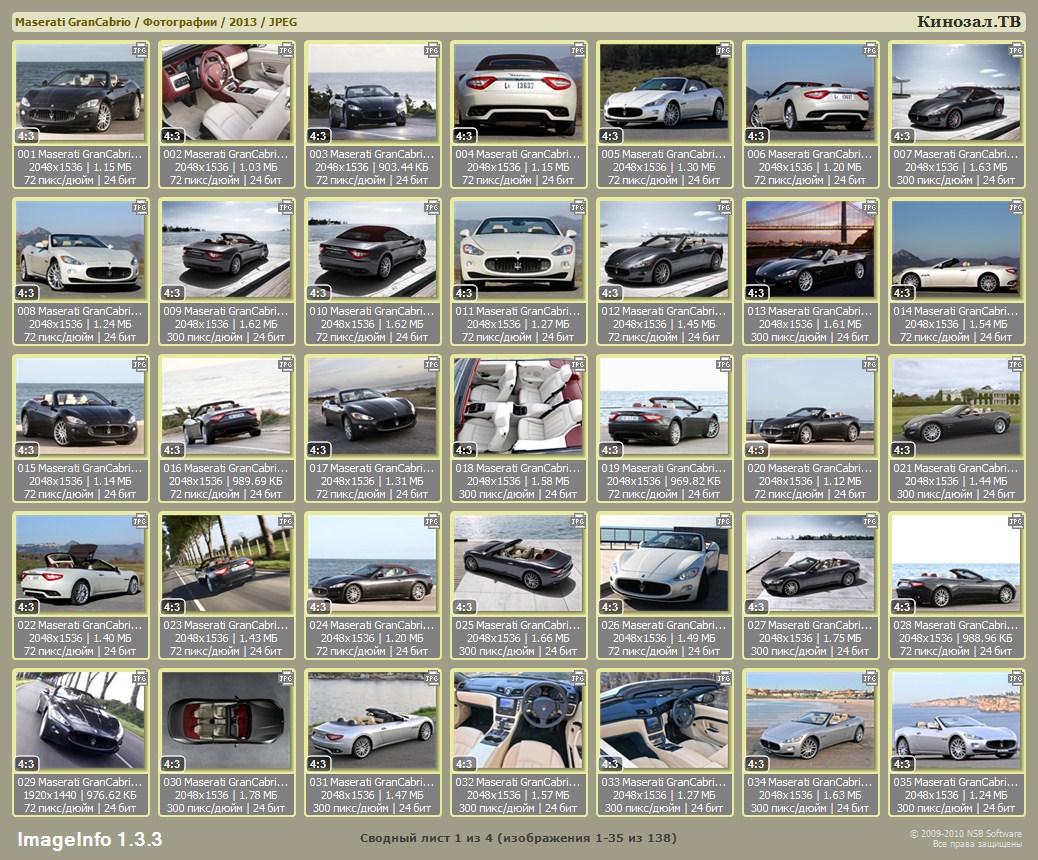Click the 4:3 ratio badge on thumbnail 004
The width and height of the screenshot is (1038, 860).
(x=464, y=136)
